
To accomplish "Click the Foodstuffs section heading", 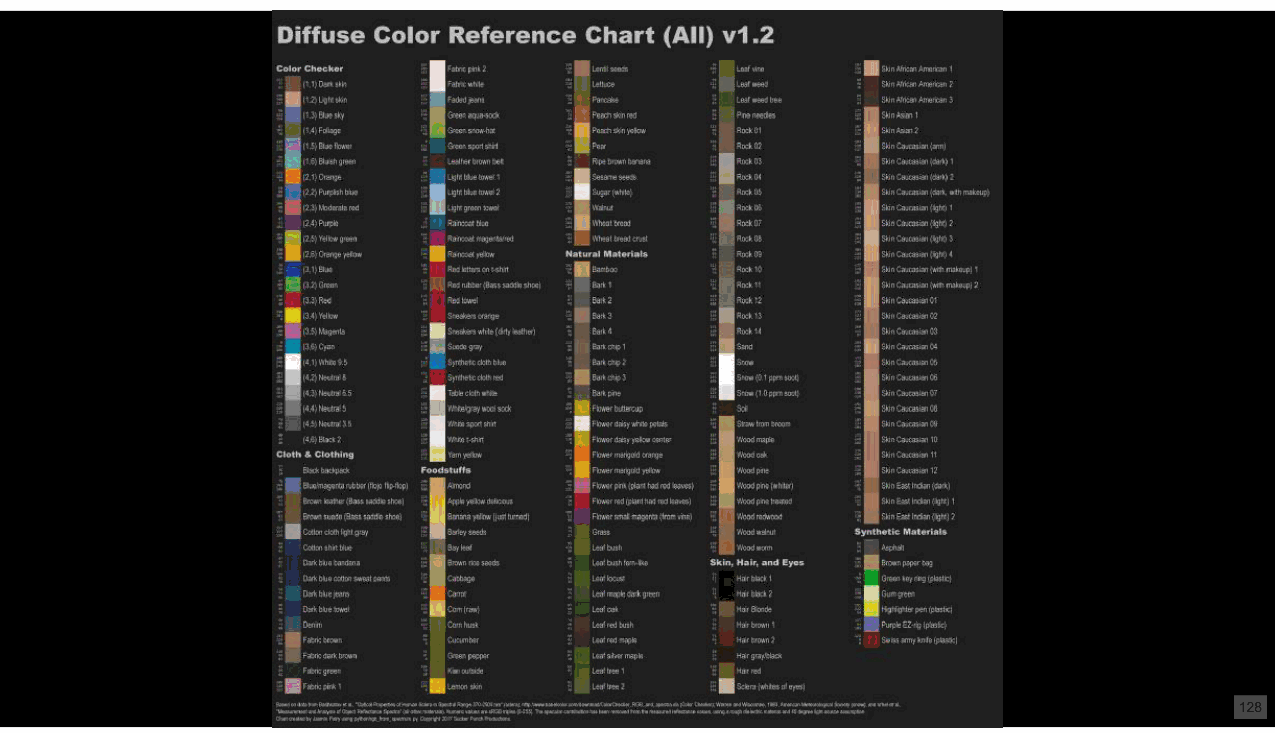I will tap(446, 470).
